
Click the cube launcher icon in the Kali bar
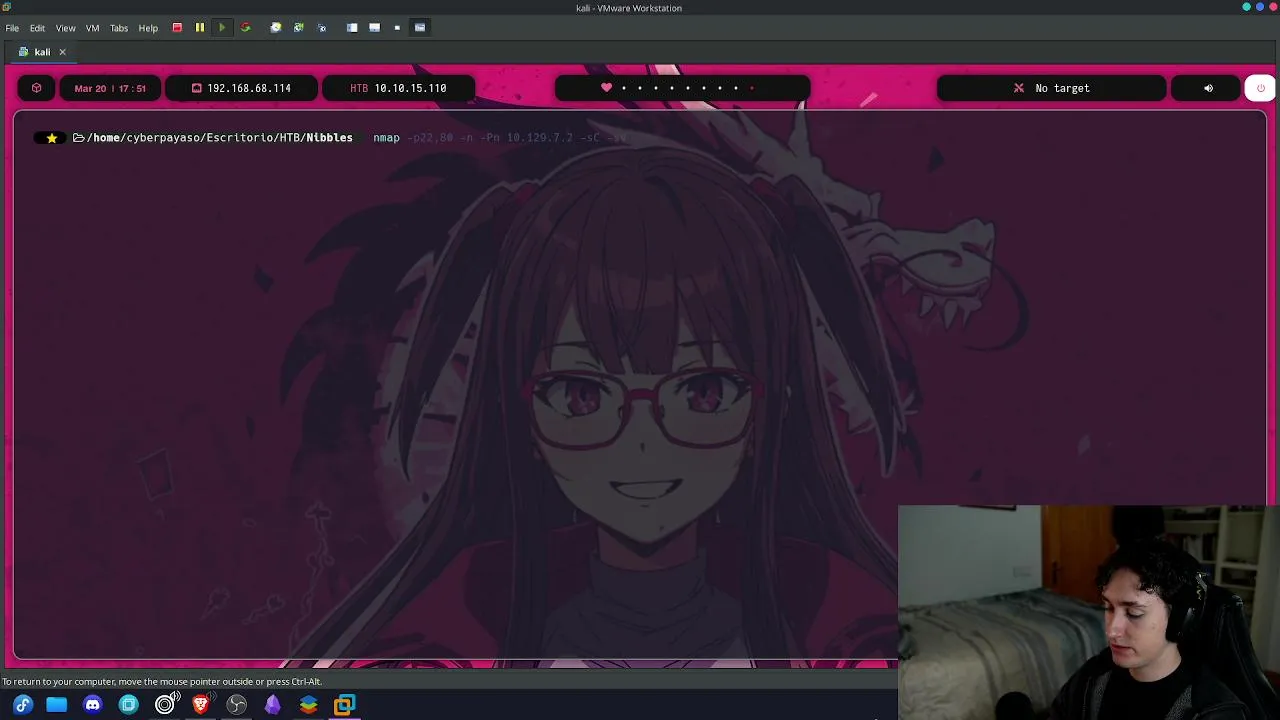[x=36, y=88]
